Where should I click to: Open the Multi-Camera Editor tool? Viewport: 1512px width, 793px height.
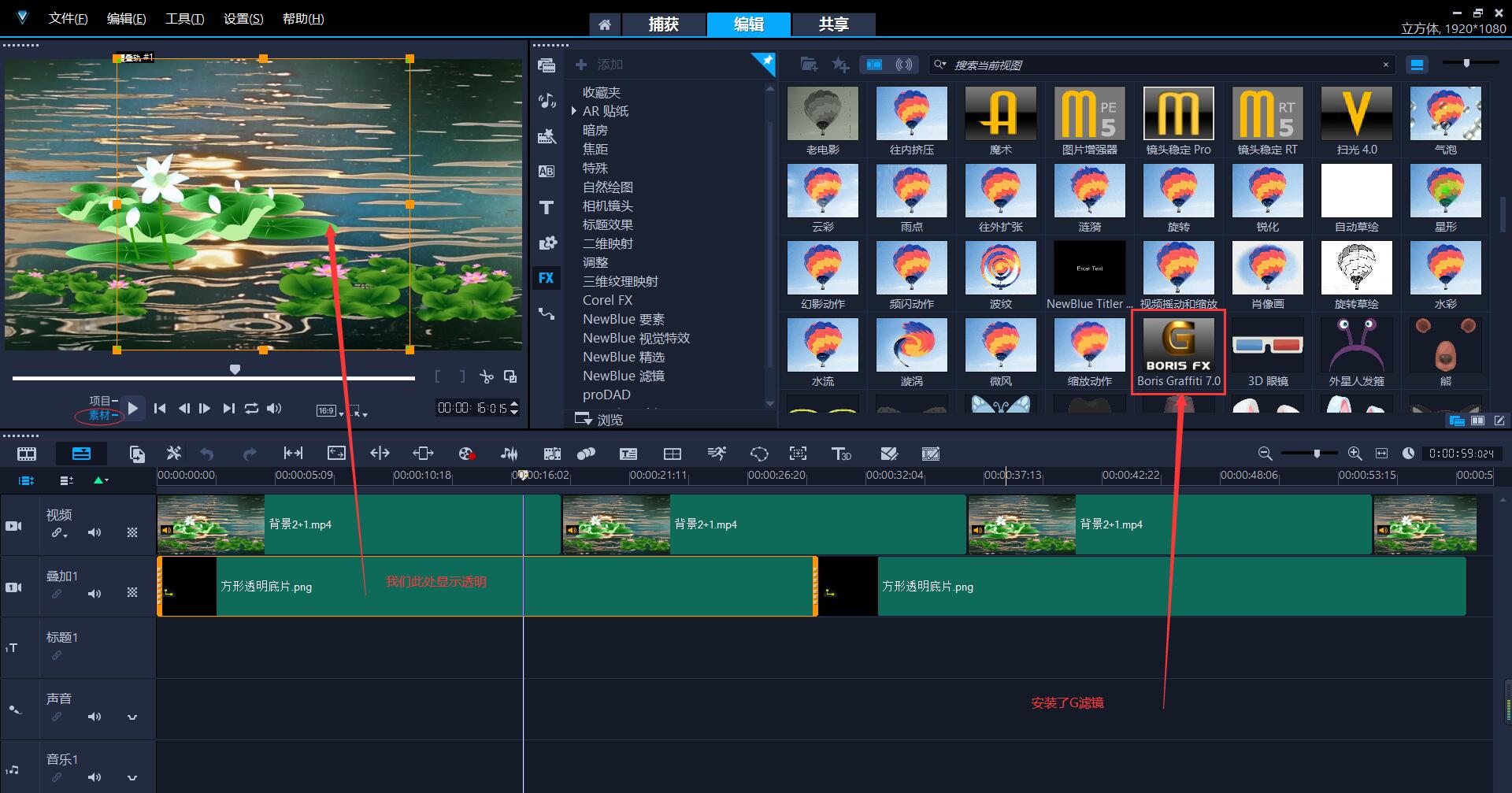(673, 454)
